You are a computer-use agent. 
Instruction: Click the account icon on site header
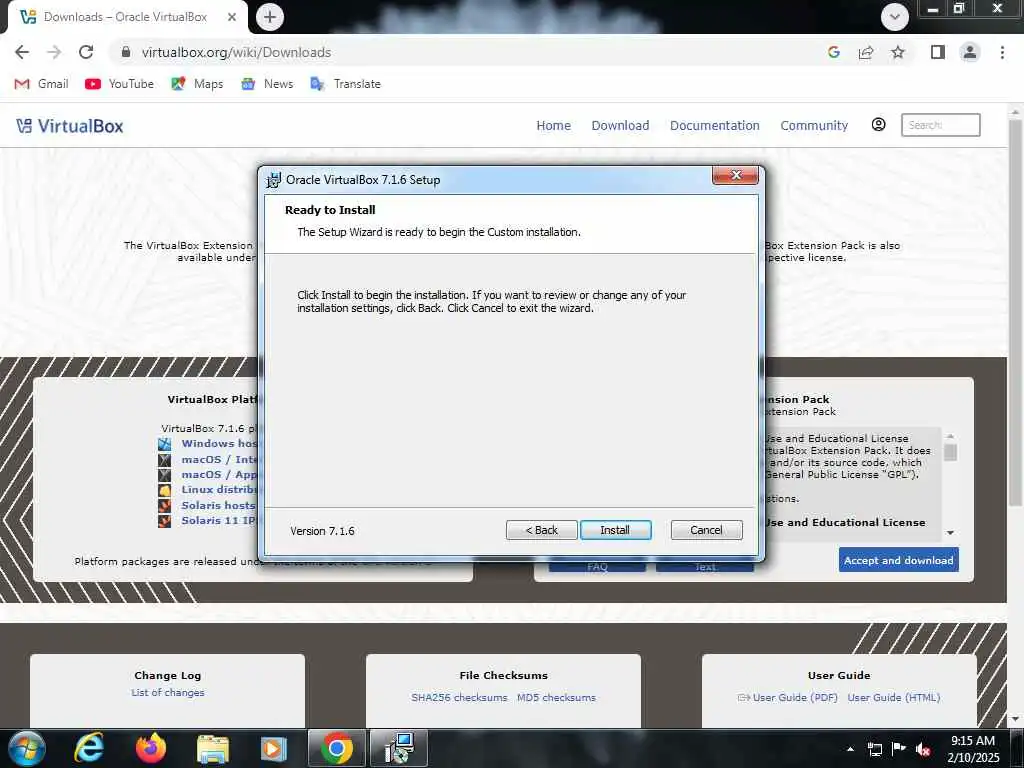coord(878,124)
